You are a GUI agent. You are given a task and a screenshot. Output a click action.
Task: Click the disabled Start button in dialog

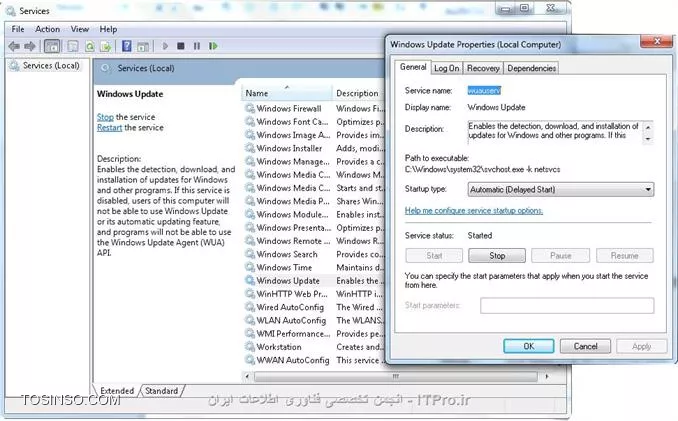pos(434,255)
